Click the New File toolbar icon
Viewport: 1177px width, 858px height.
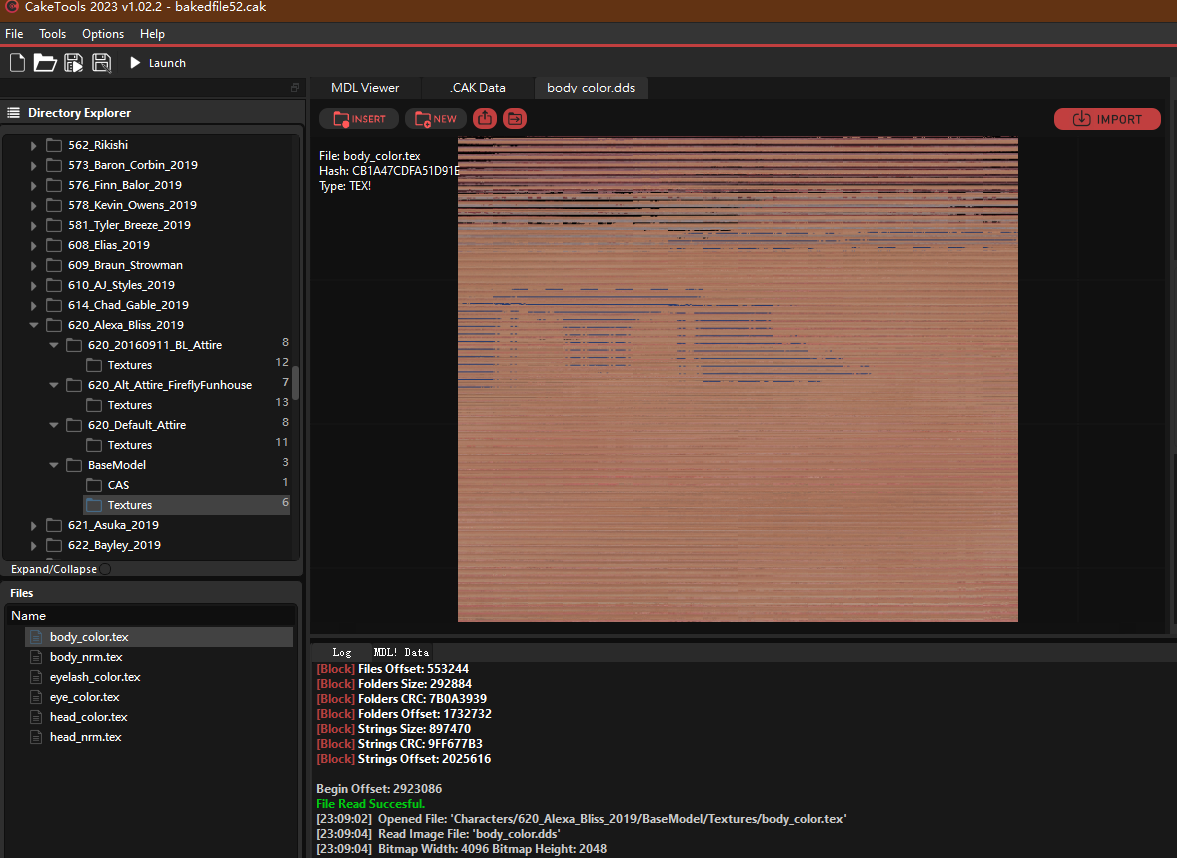tap(17, 63)
